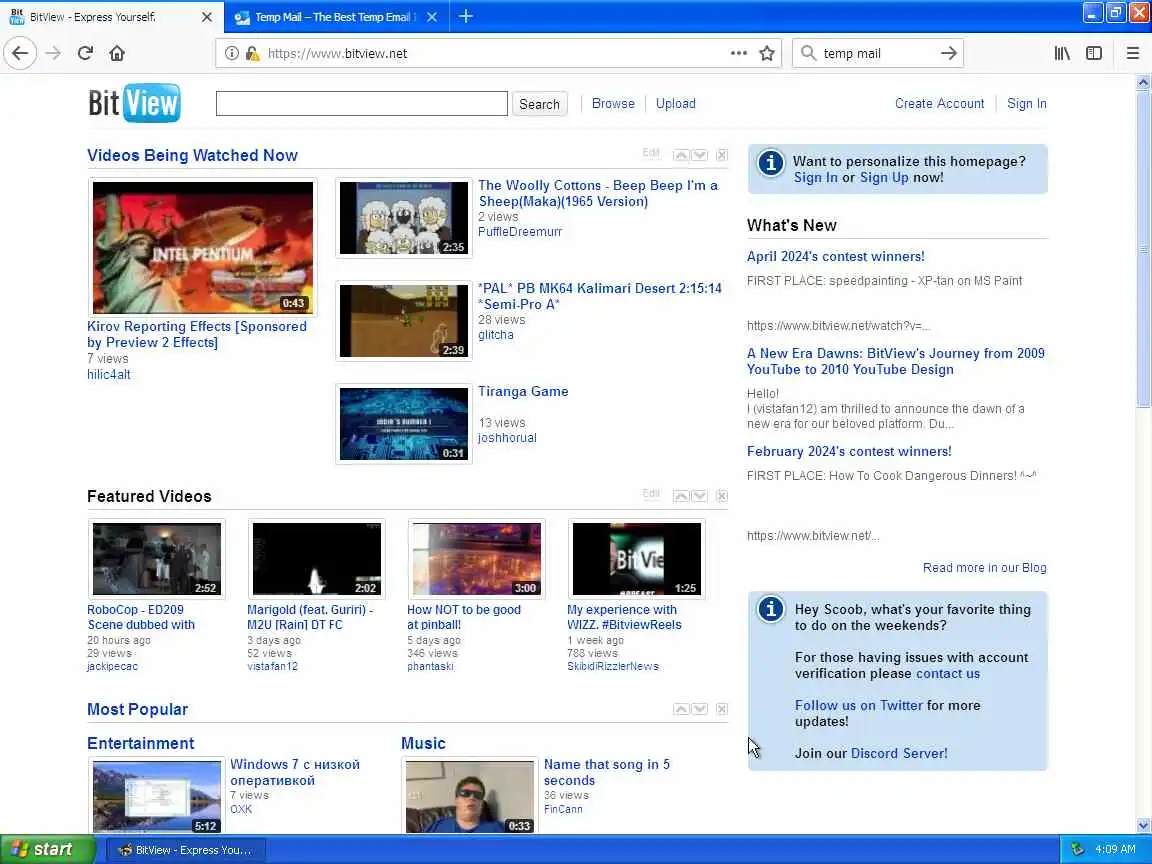Bookmark this page with the star
The height and width of the screenshot is (864, 1152).
click(x=767, y=53)
